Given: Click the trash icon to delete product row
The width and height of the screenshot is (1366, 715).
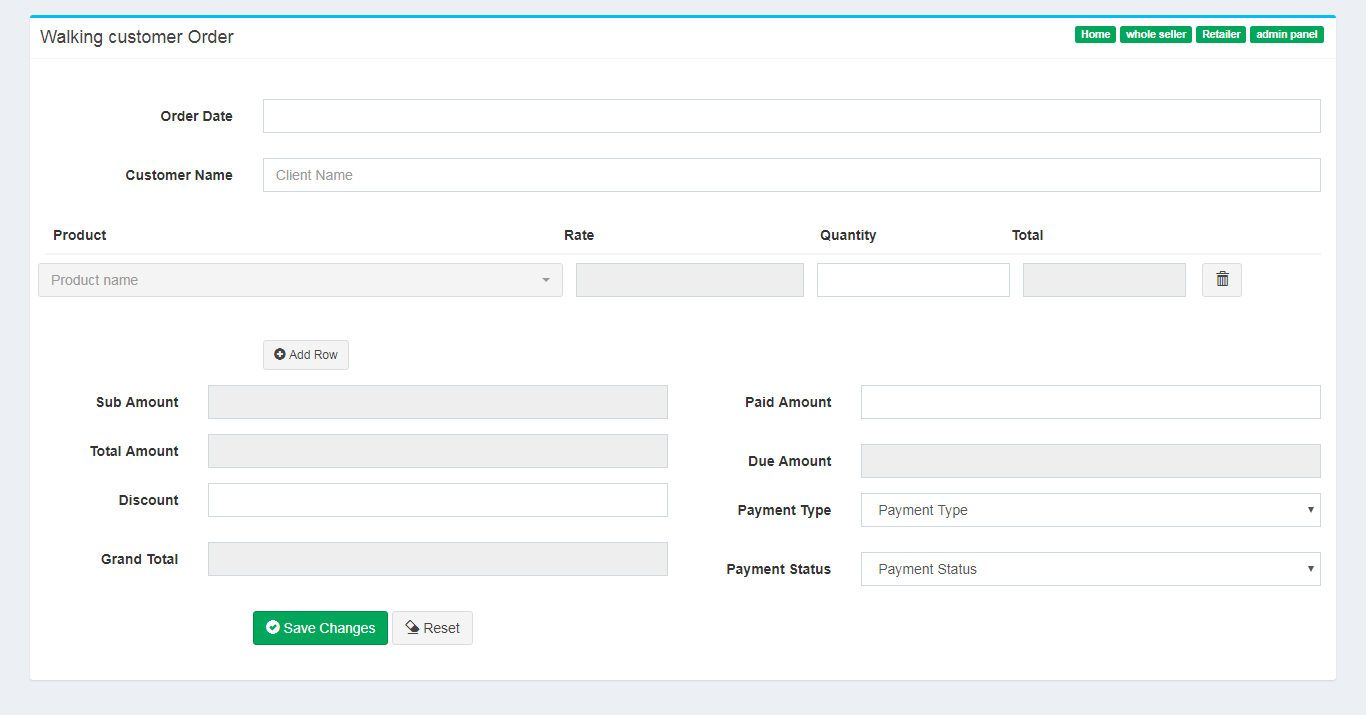Looking at the screenshot, I should coord(1222,280).
